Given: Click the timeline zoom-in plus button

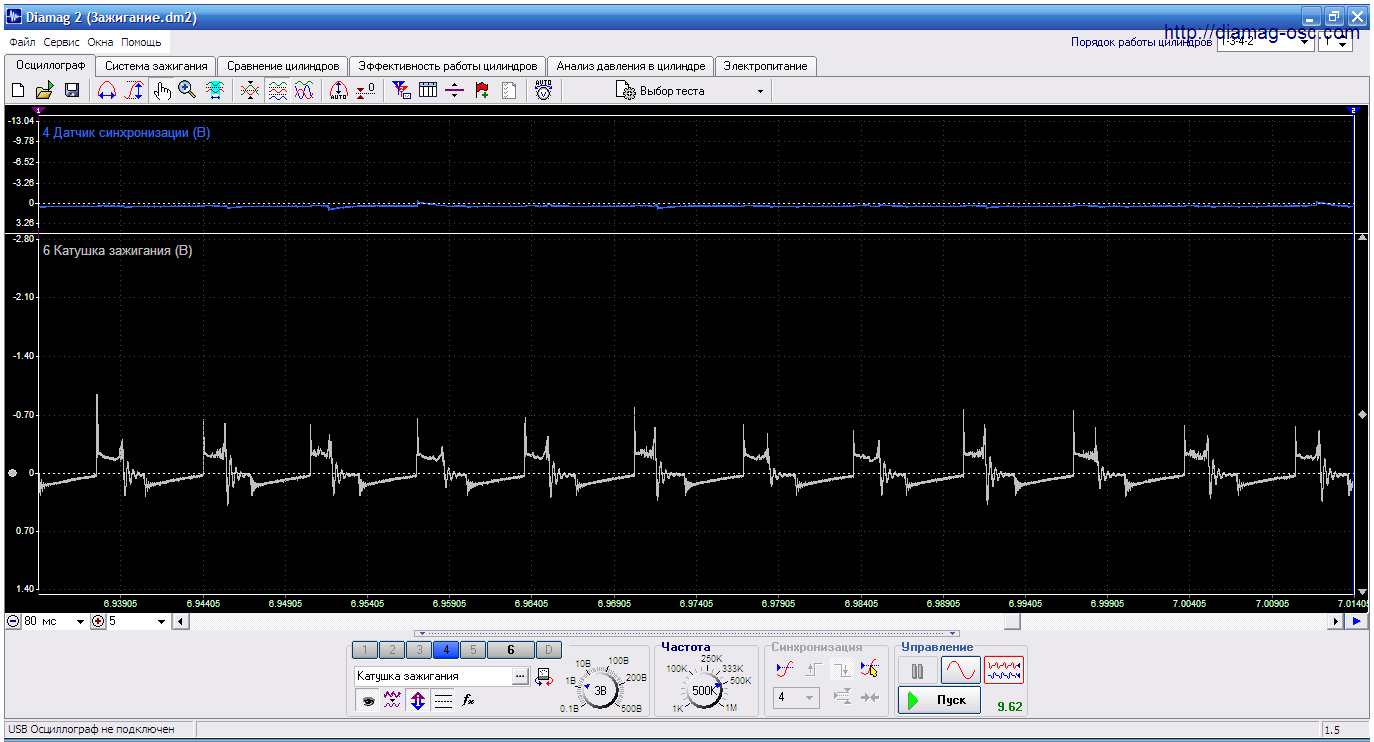Looking at the screenshot, I should click(x=98, y=622).
